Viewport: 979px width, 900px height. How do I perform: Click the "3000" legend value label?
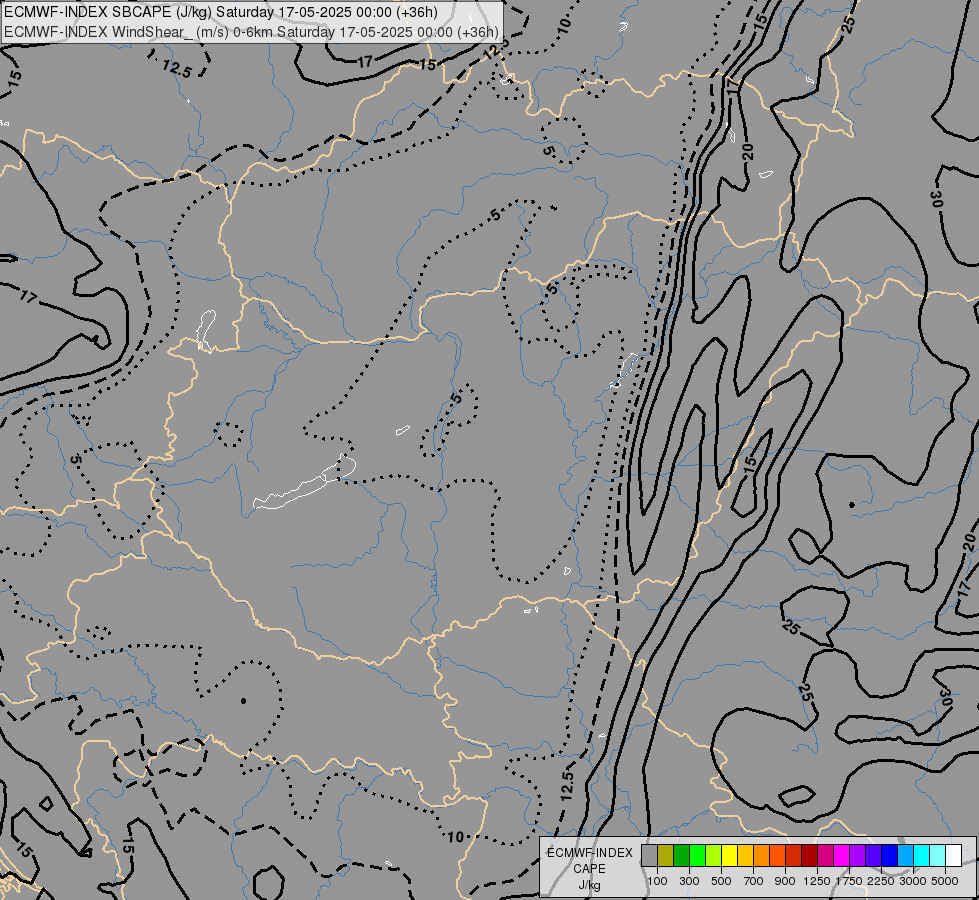[913, 881]
